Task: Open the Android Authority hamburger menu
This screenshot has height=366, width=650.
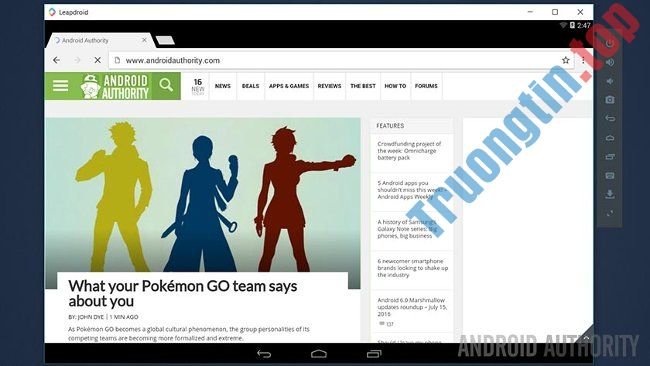Action: click(x=60, y=86)
